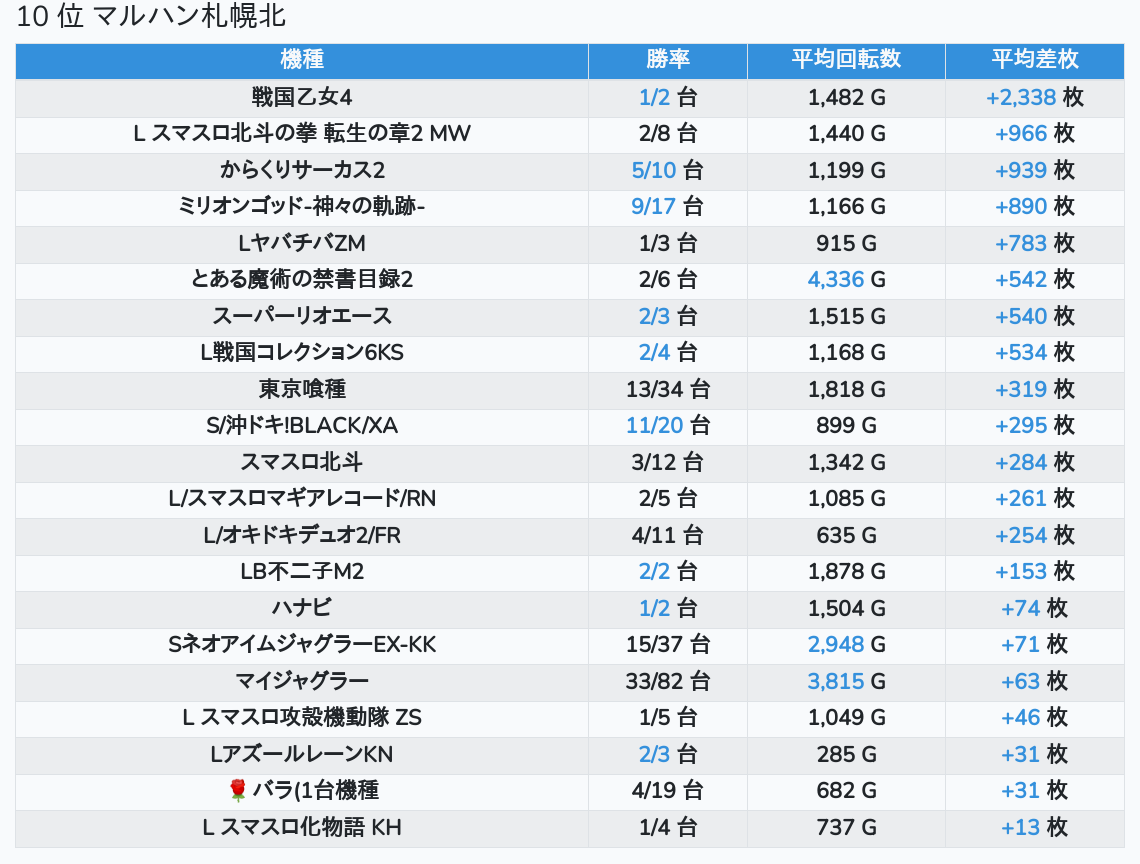The width and height of the screenshot is (1140, 864).
Task: Select the ハナビ machine name
Action: tap(302, 608)
